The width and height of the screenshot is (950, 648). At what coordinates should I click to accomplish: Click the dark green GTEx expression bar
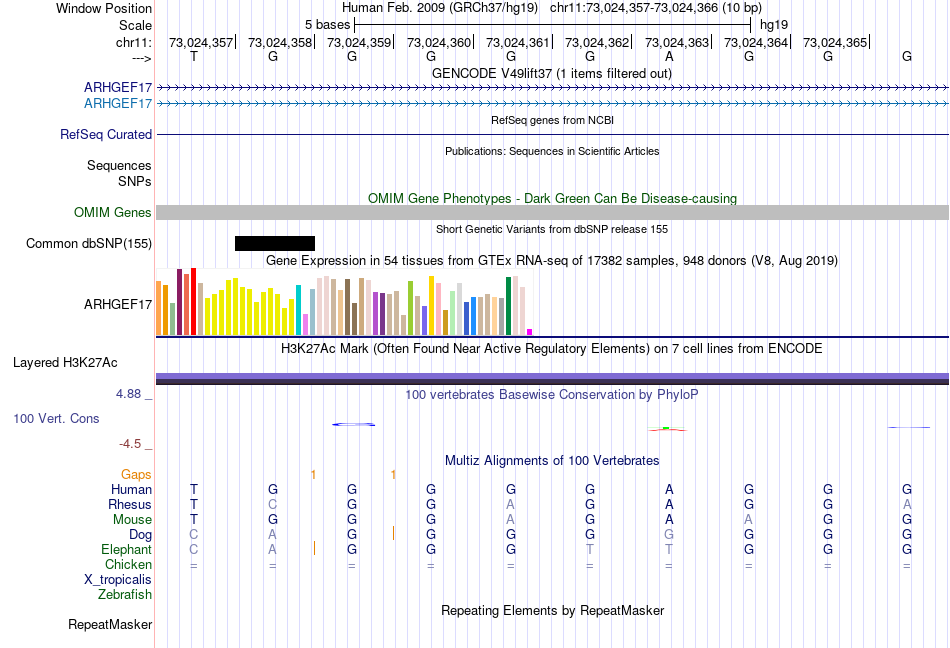coord(508,306)
